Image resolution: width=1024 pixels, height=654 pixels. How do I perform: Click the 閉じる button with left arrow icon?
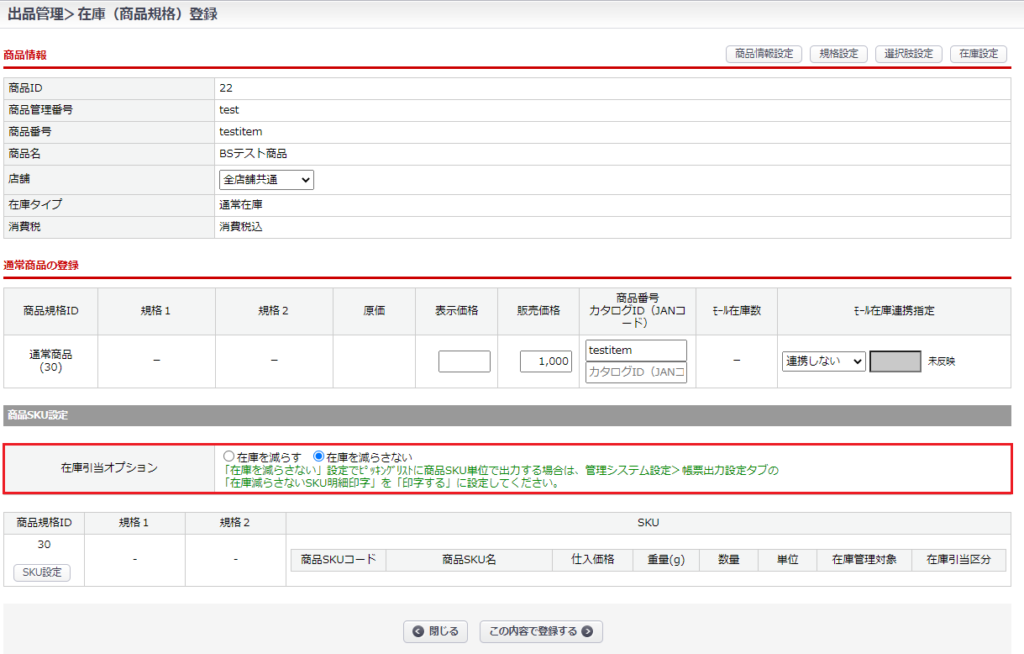point(436,631)
